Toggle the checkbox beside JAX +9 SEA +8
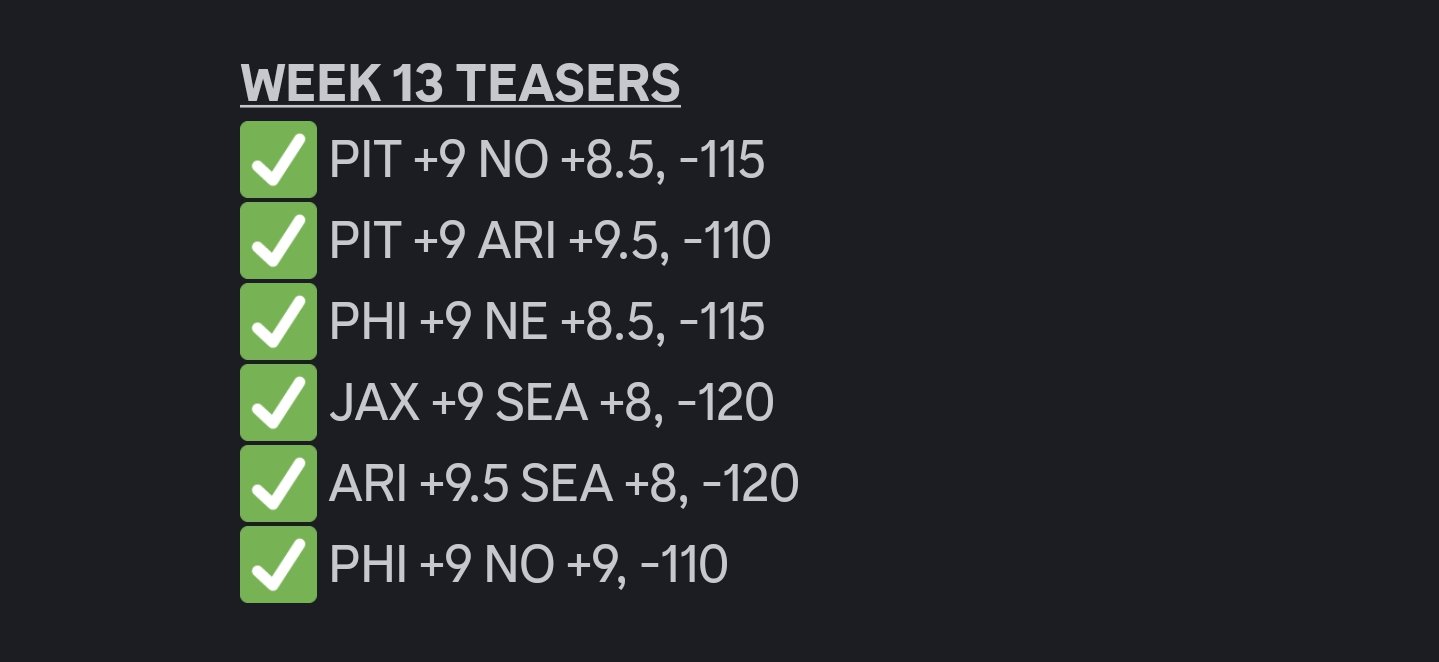The image size is (1439, 662). click(x=278, y=403)
